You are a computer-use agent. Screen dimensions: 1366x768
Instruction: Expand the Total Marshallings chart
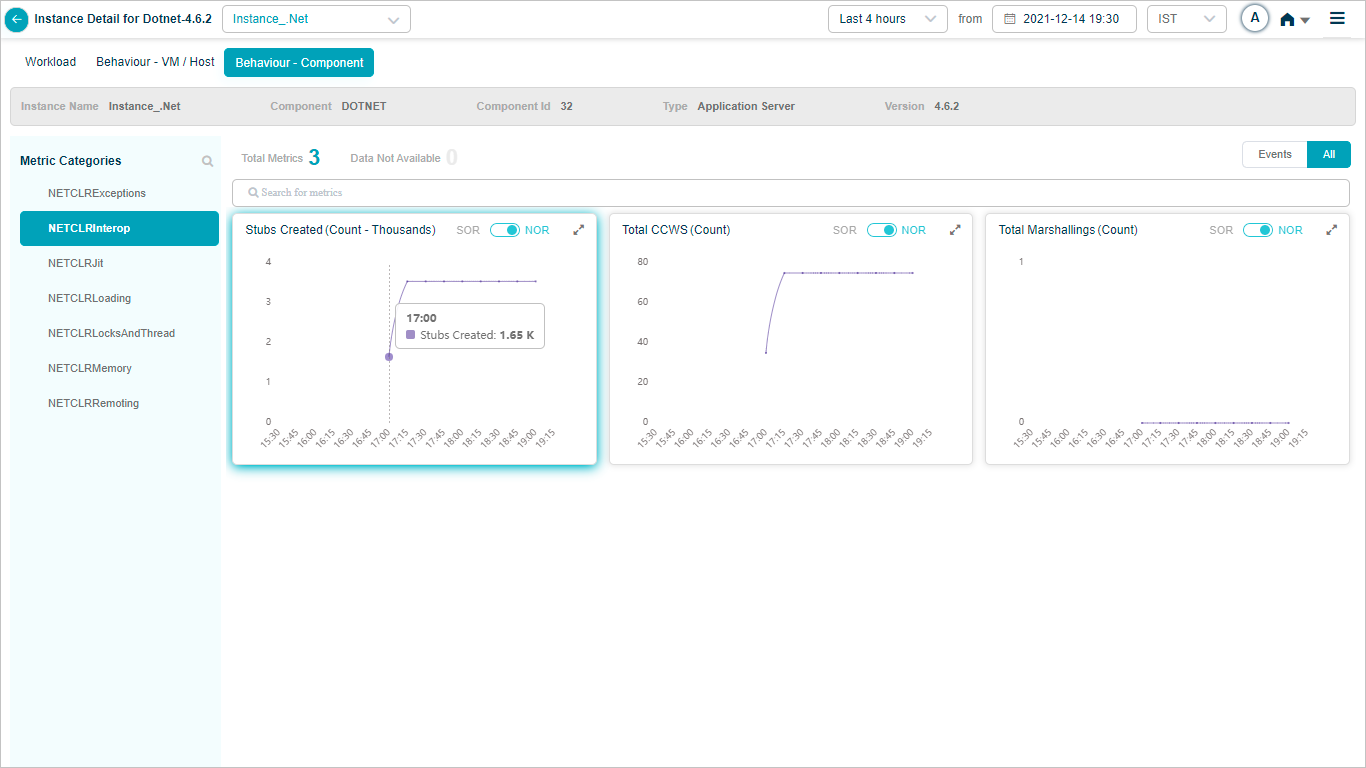pos(1331,230)
